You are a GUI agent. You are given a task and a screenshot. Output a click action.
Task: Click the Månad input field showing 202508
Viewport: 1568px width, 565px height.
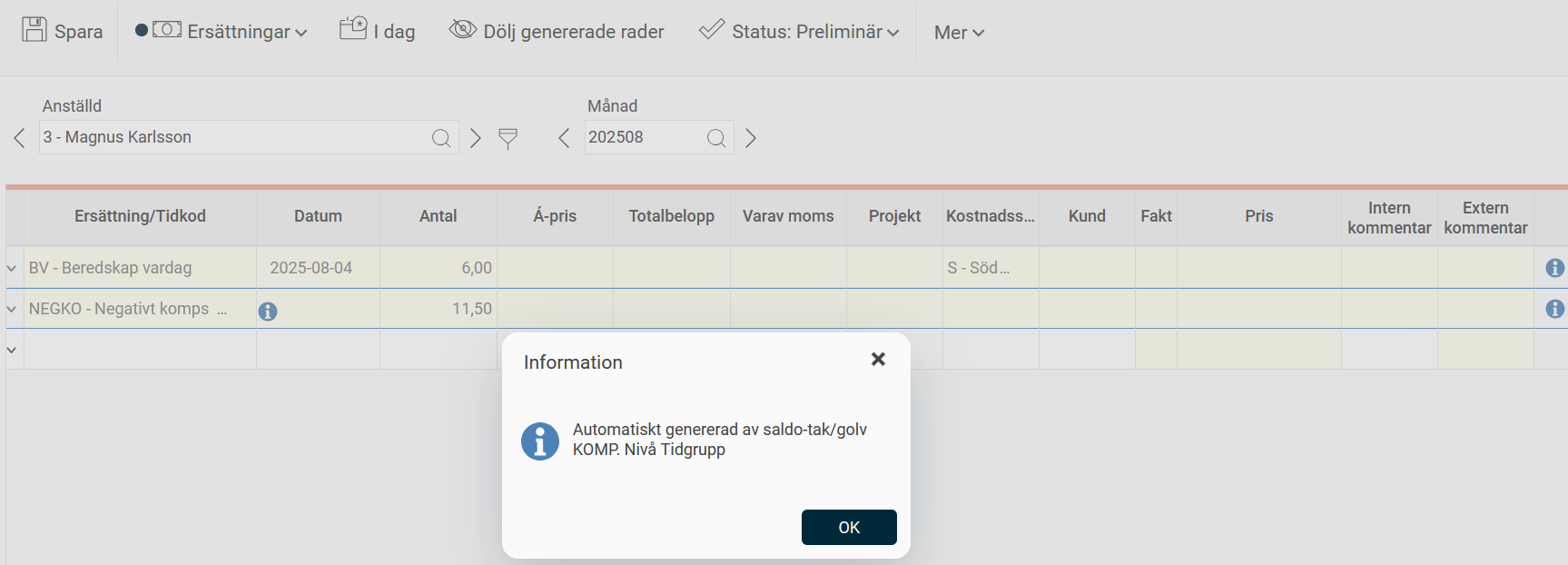point(645,137)
